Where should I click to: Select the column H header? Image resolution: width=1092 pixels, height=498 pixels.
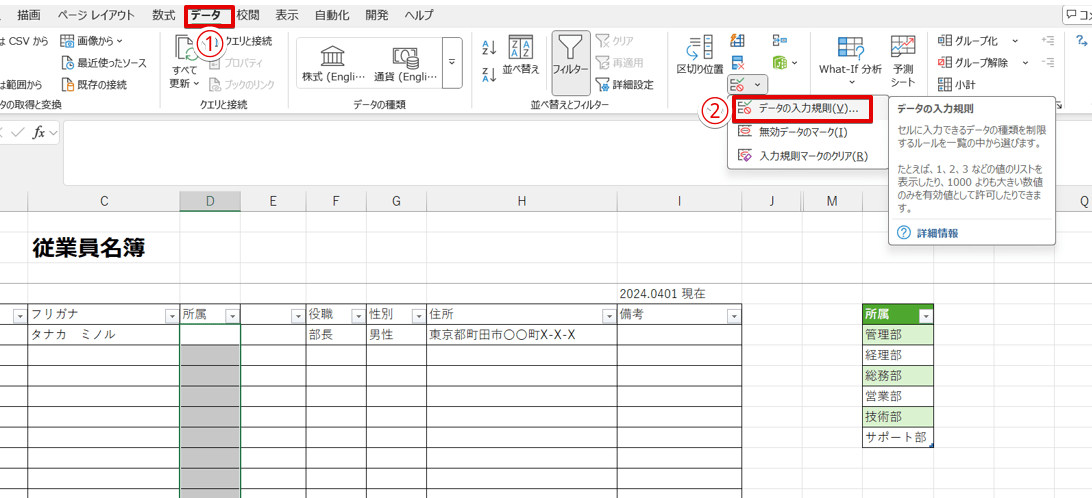coord(522,201)
